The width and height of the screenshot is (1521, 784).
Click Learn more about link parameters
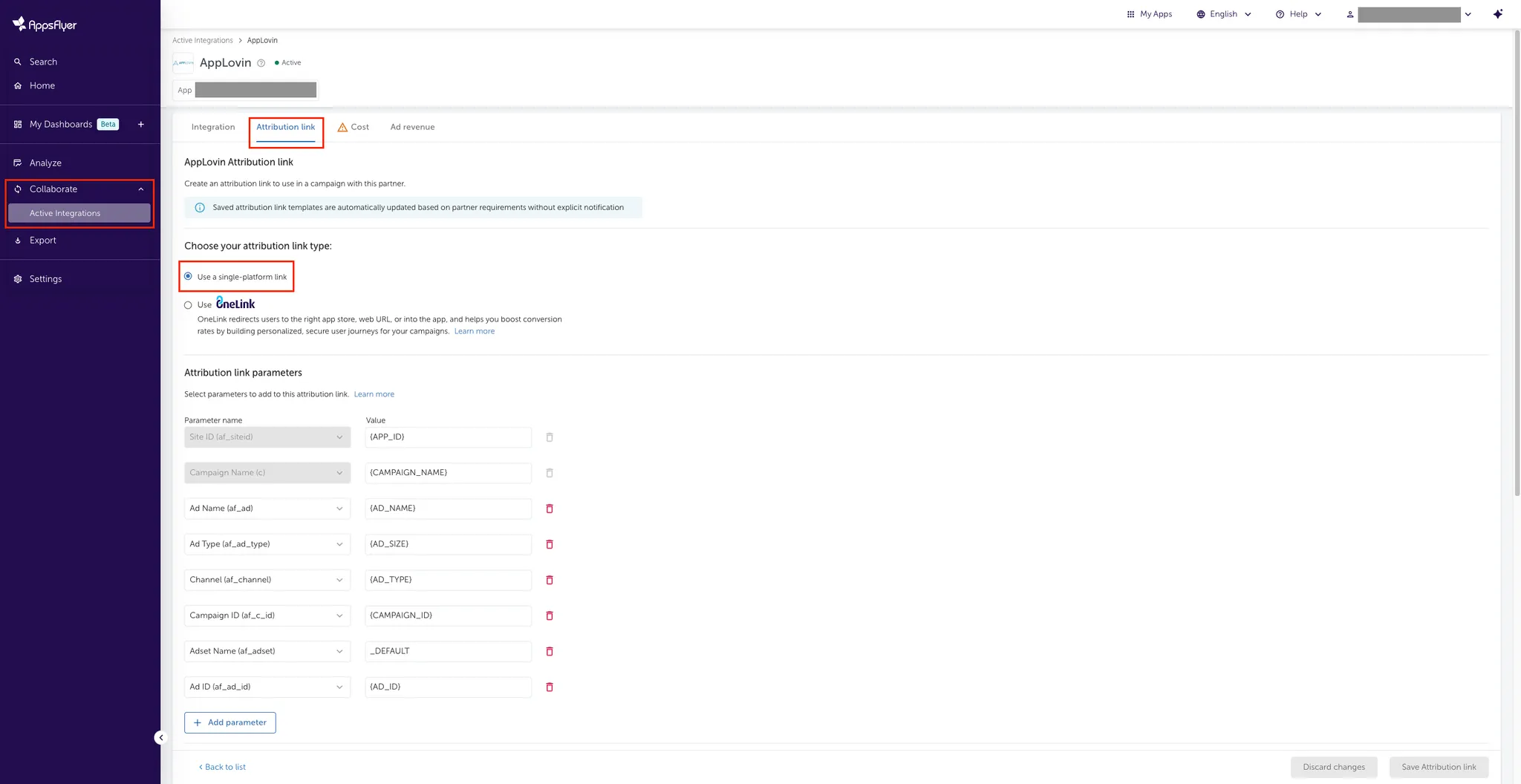(374, 394)
